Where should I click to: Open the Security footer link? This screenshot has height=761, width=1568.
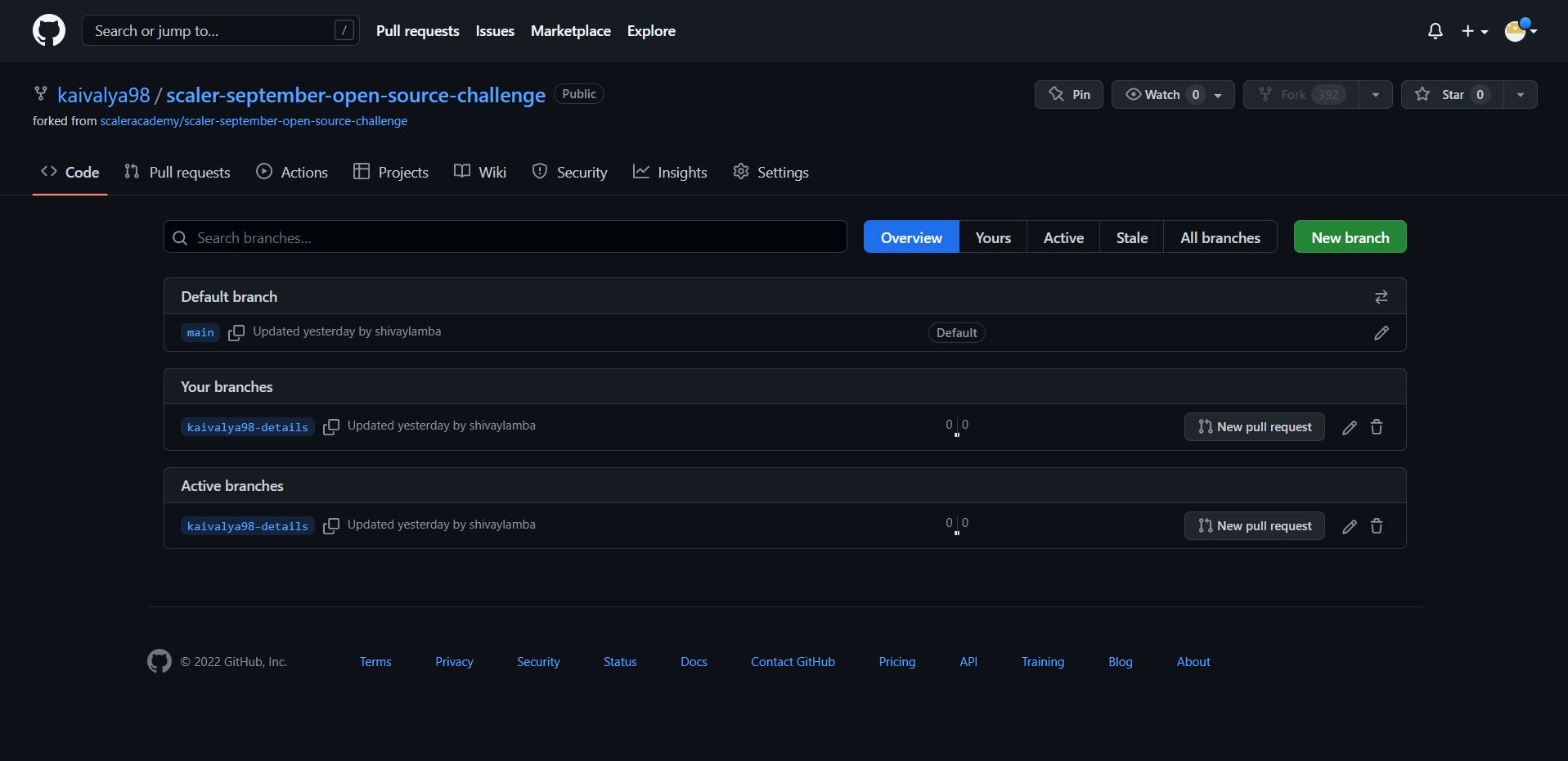point(538,662)
